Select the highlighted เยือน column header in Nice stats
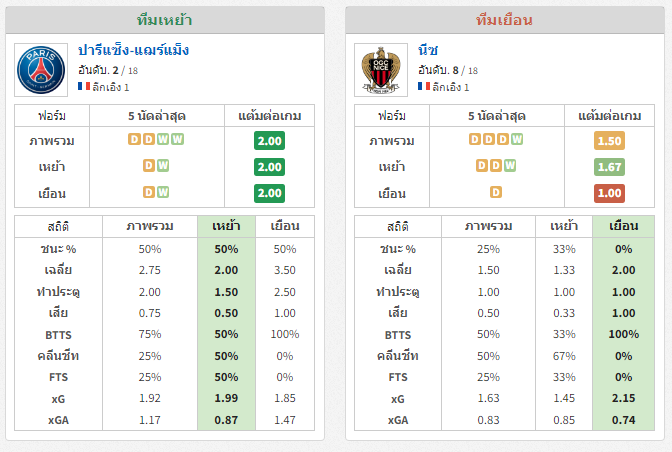The width and height of the screenshot is (672, 452). click(x=624, y=226)
